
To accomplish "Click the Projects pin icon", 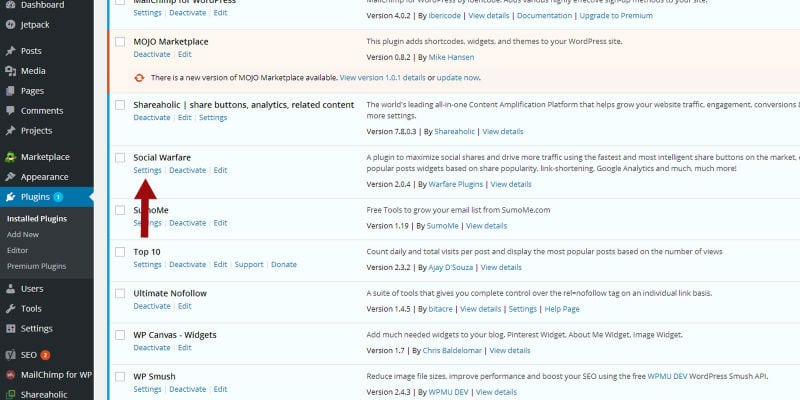I will [10, 131].
